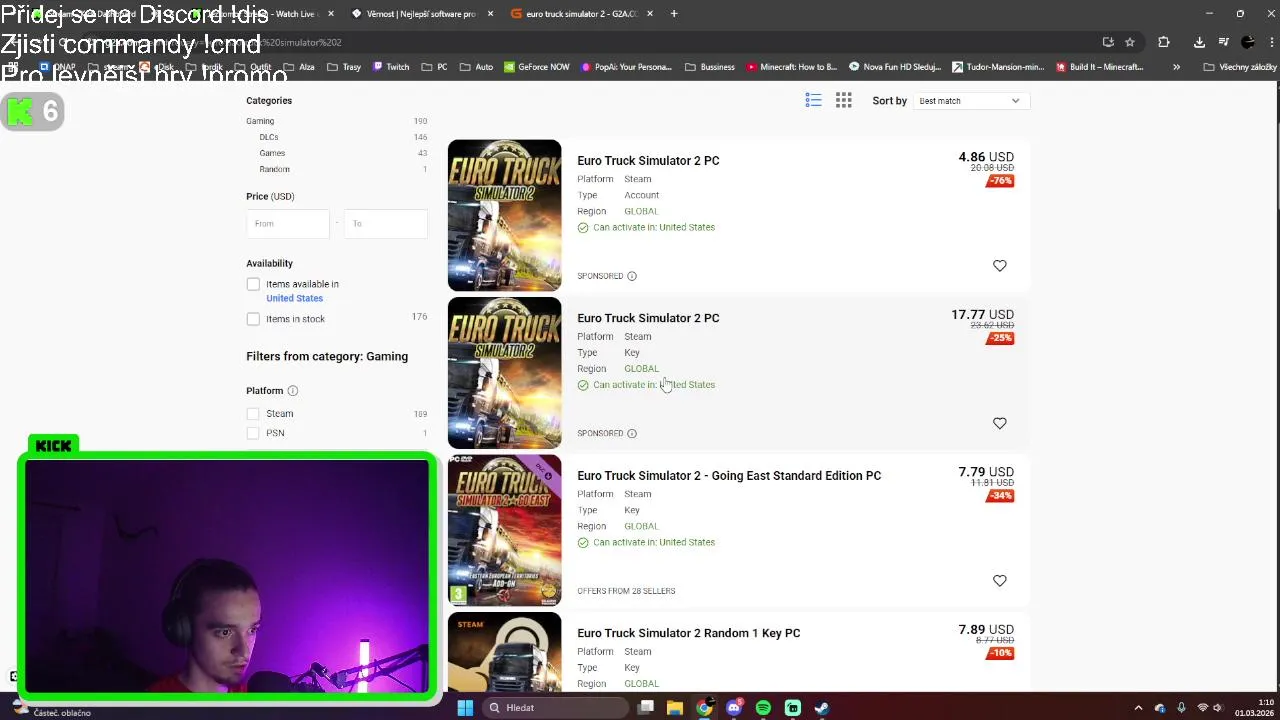This screenshot has width=1280, height=720.
Task: Open the Všechny záložky bookmarks folder
Action: 1240,67
